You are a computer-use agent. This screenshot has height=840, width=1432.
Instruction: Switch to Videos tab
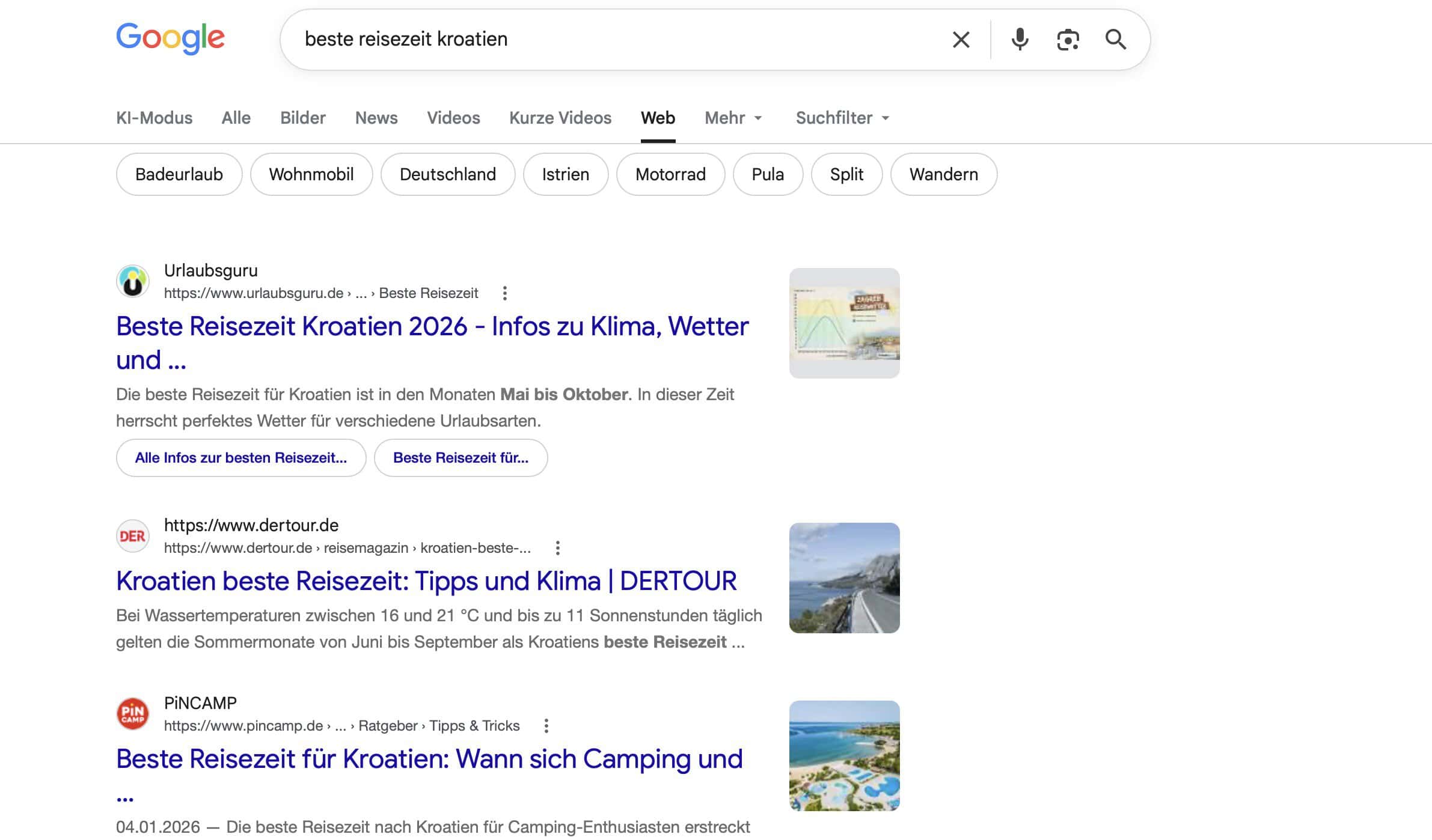point(453,118)
